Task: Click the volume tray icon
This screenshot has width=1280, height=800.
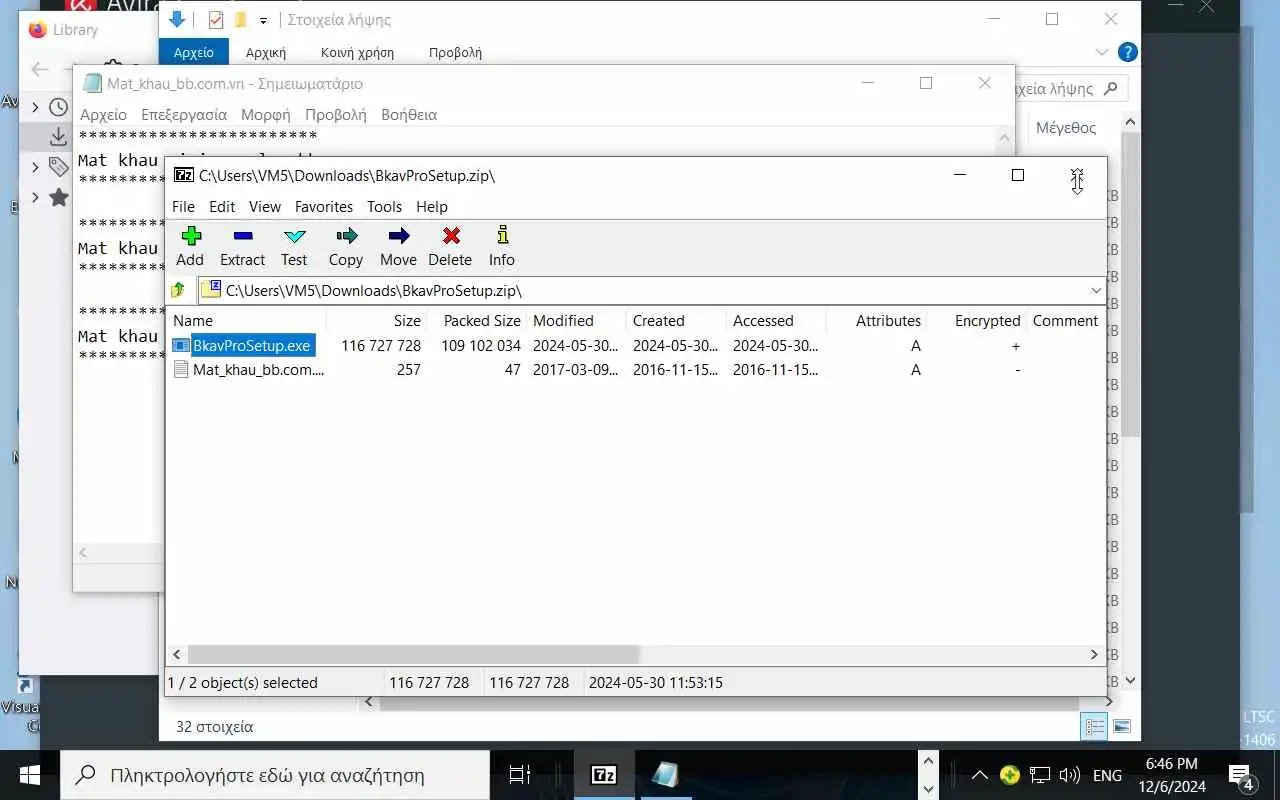Action: click(1069, 775)
